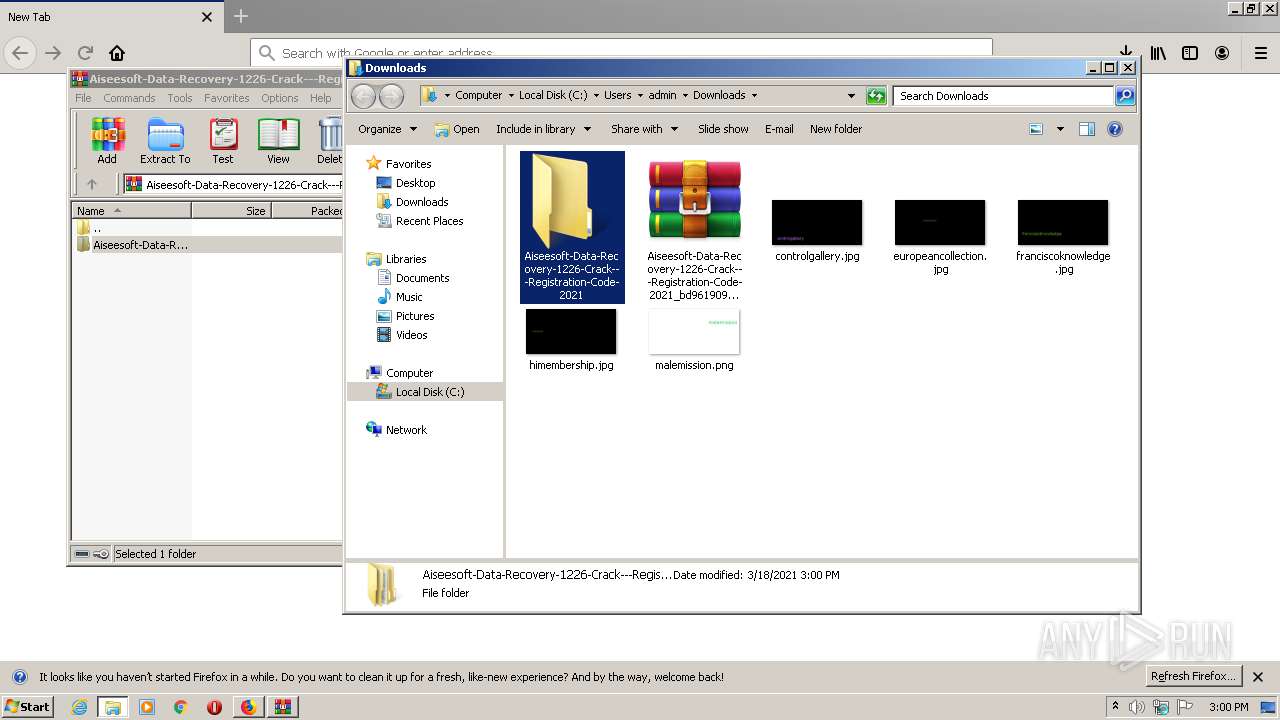
Task: Click the Firefox reload icon
Action: [x=85, y=53]
